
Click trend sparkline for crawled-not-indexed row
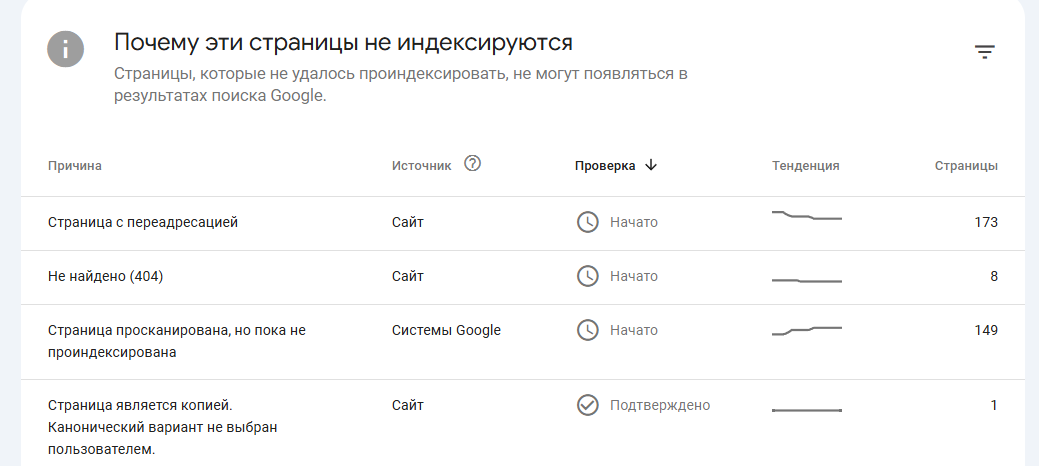tap(807, 331)
